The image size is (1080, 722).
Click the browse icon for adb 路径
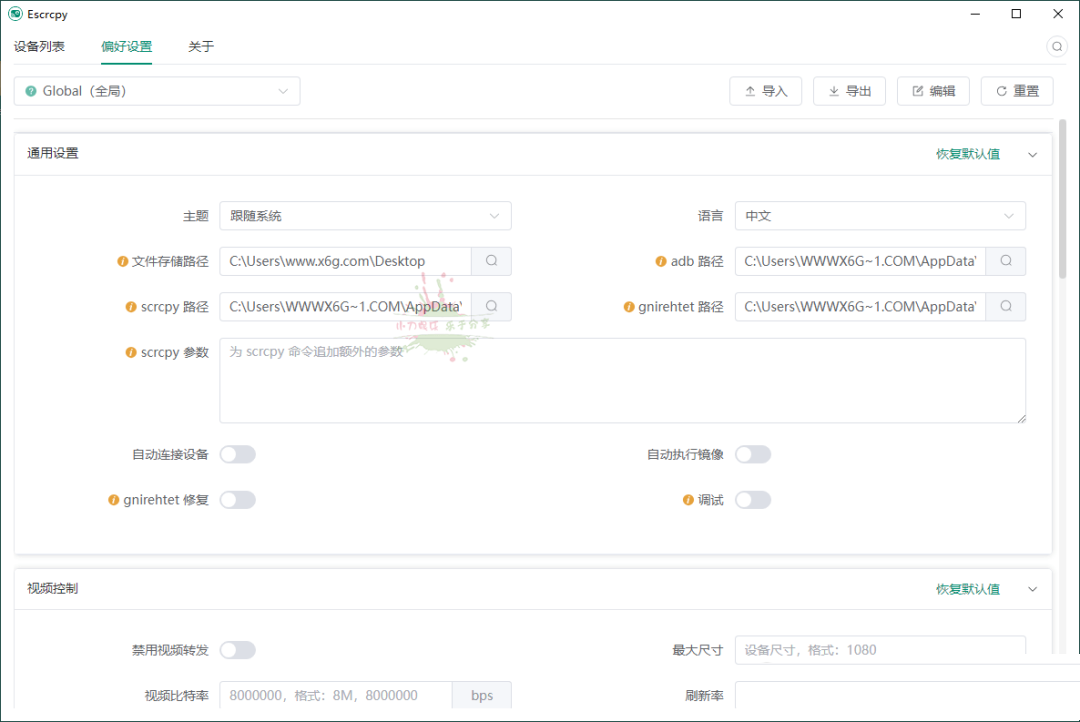pos(1006,261)
